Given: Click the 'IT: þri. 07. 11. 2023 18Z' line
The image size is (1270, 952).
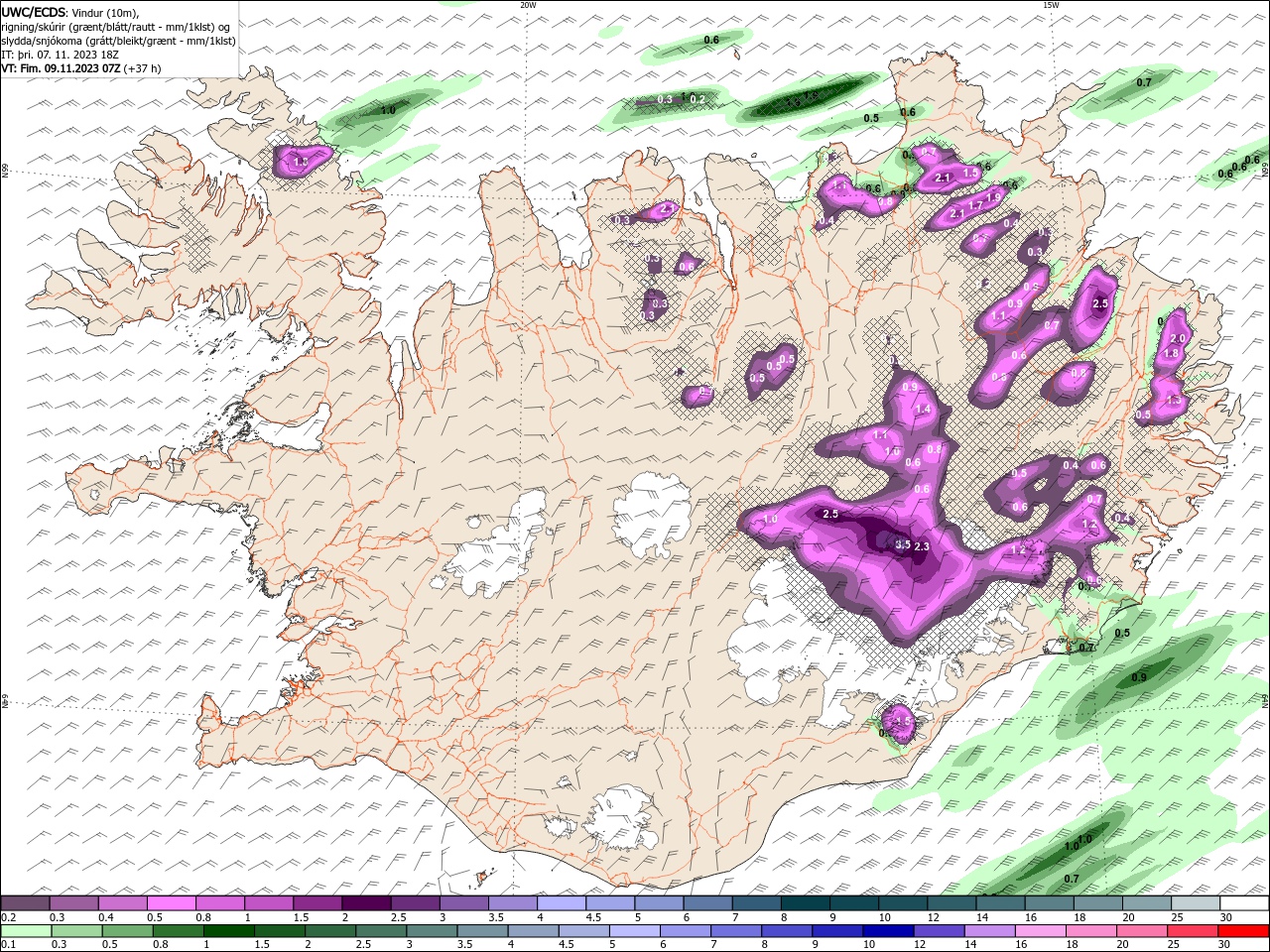Looking at the screenshot, I should click(61, 55).
